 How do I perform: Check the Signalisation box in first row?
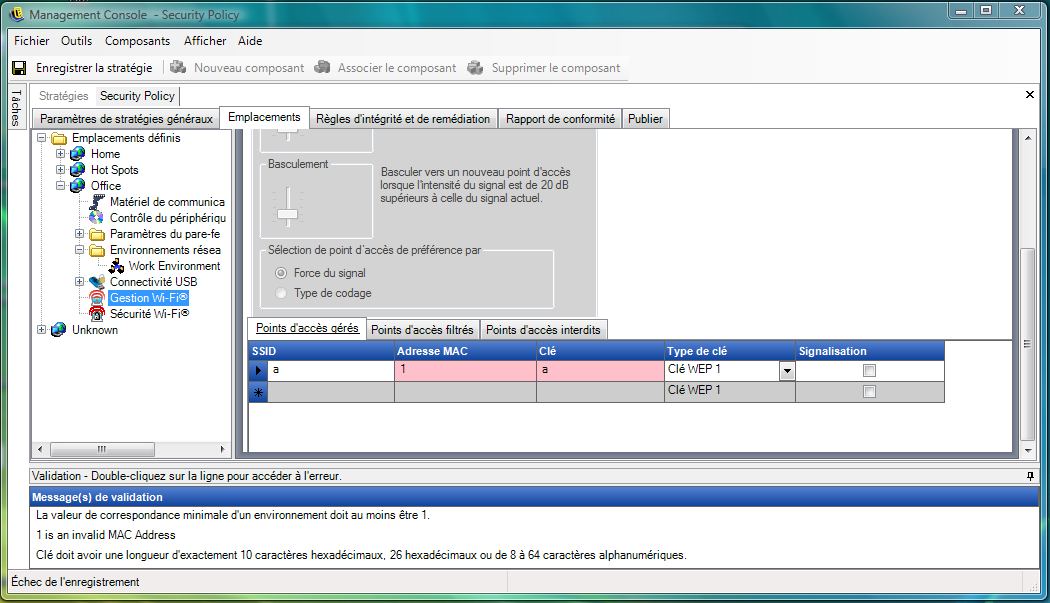tap(869, 371)
